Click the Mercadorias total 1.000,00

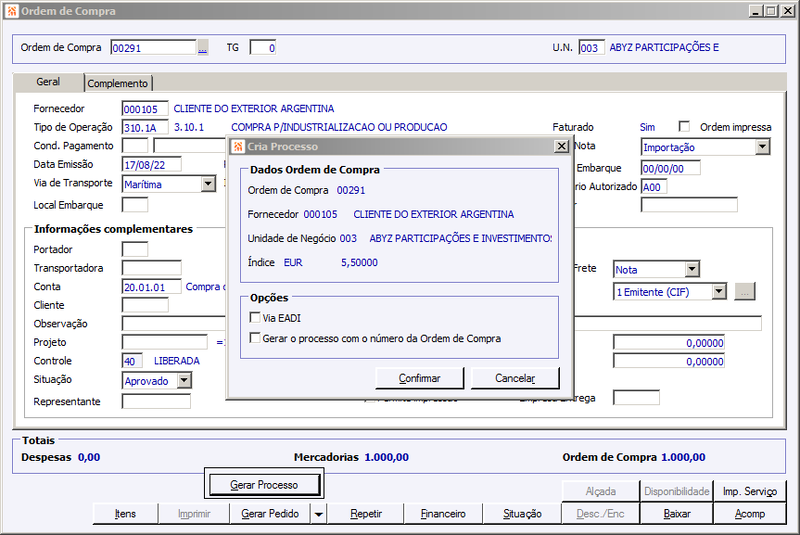[386, 457]
